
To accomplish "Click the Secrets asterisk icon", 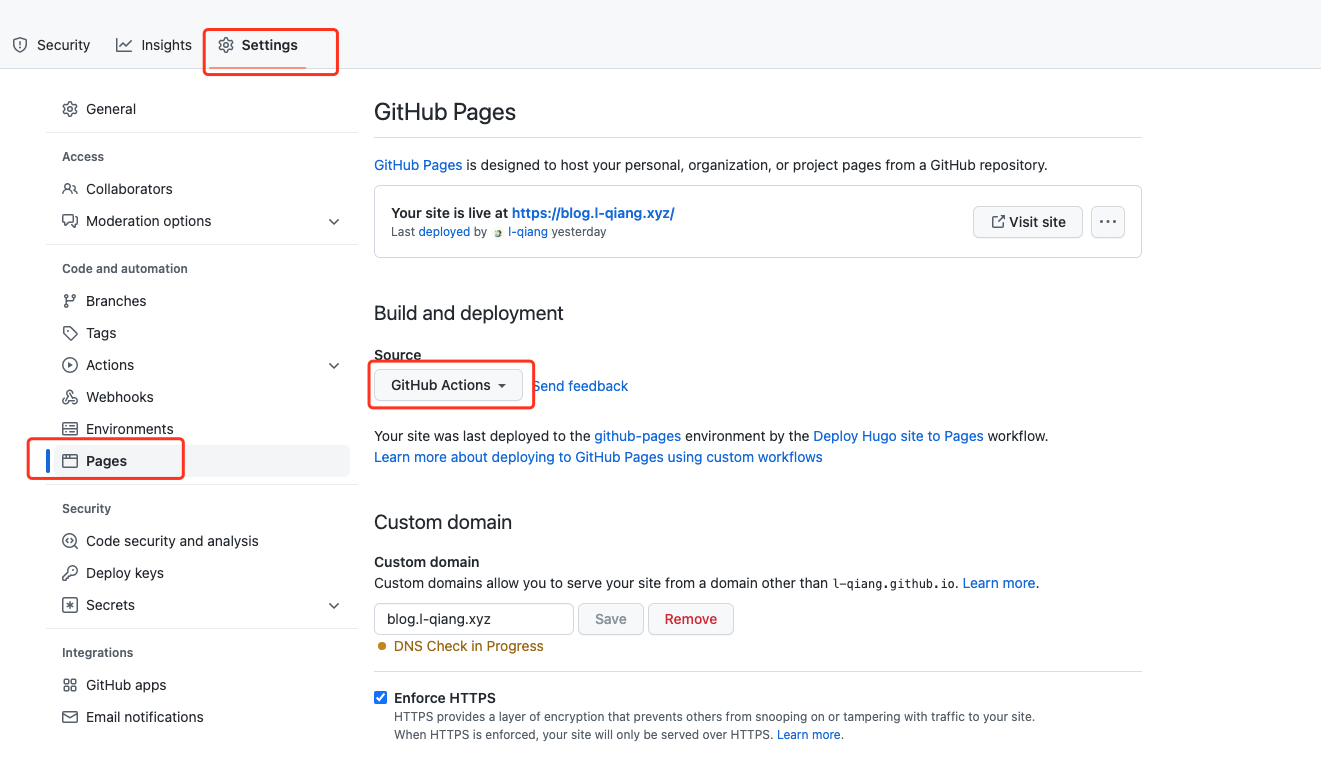I will pos(70,605).
